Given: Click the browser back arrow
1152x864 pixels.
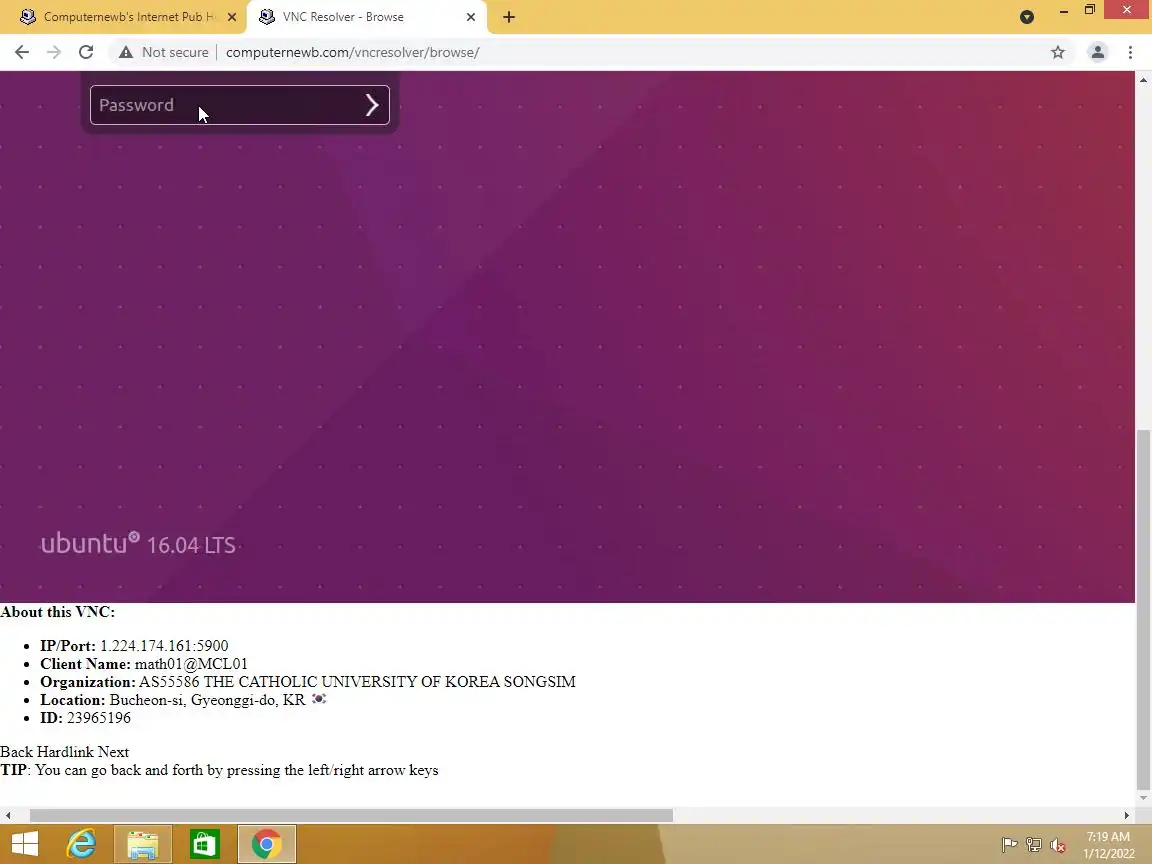Looking at the screenshot, I should click(22, 52).
